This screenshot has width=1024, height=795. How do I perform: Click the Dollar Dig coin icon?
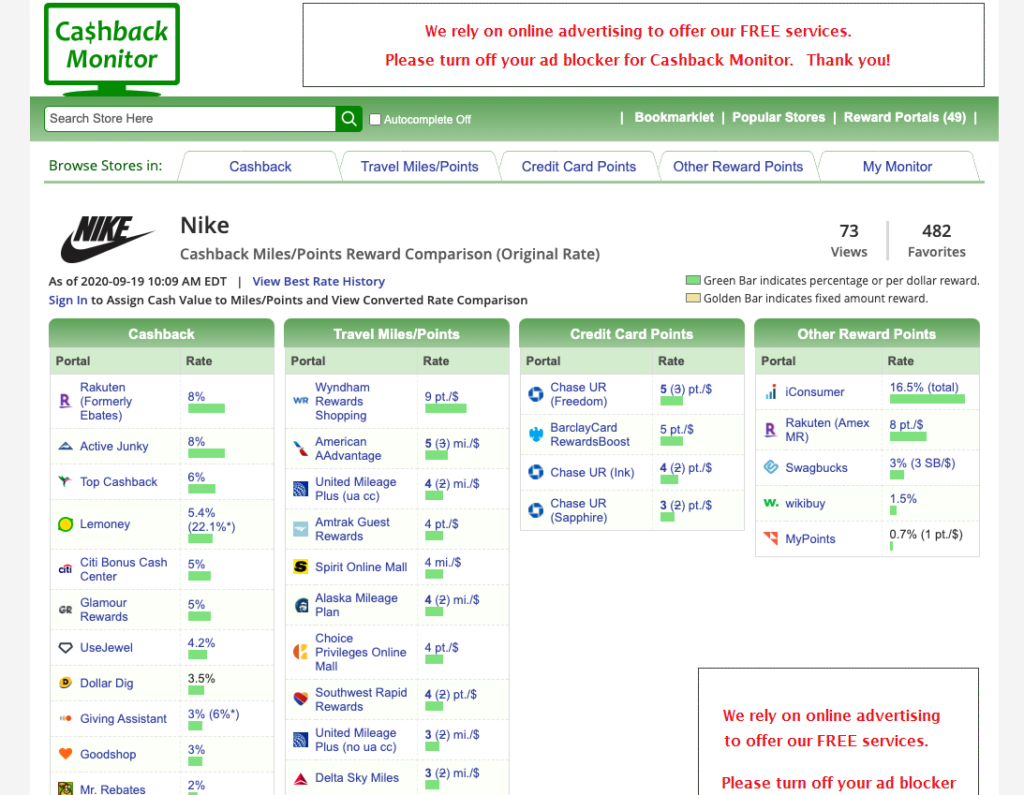click(65, 683)
